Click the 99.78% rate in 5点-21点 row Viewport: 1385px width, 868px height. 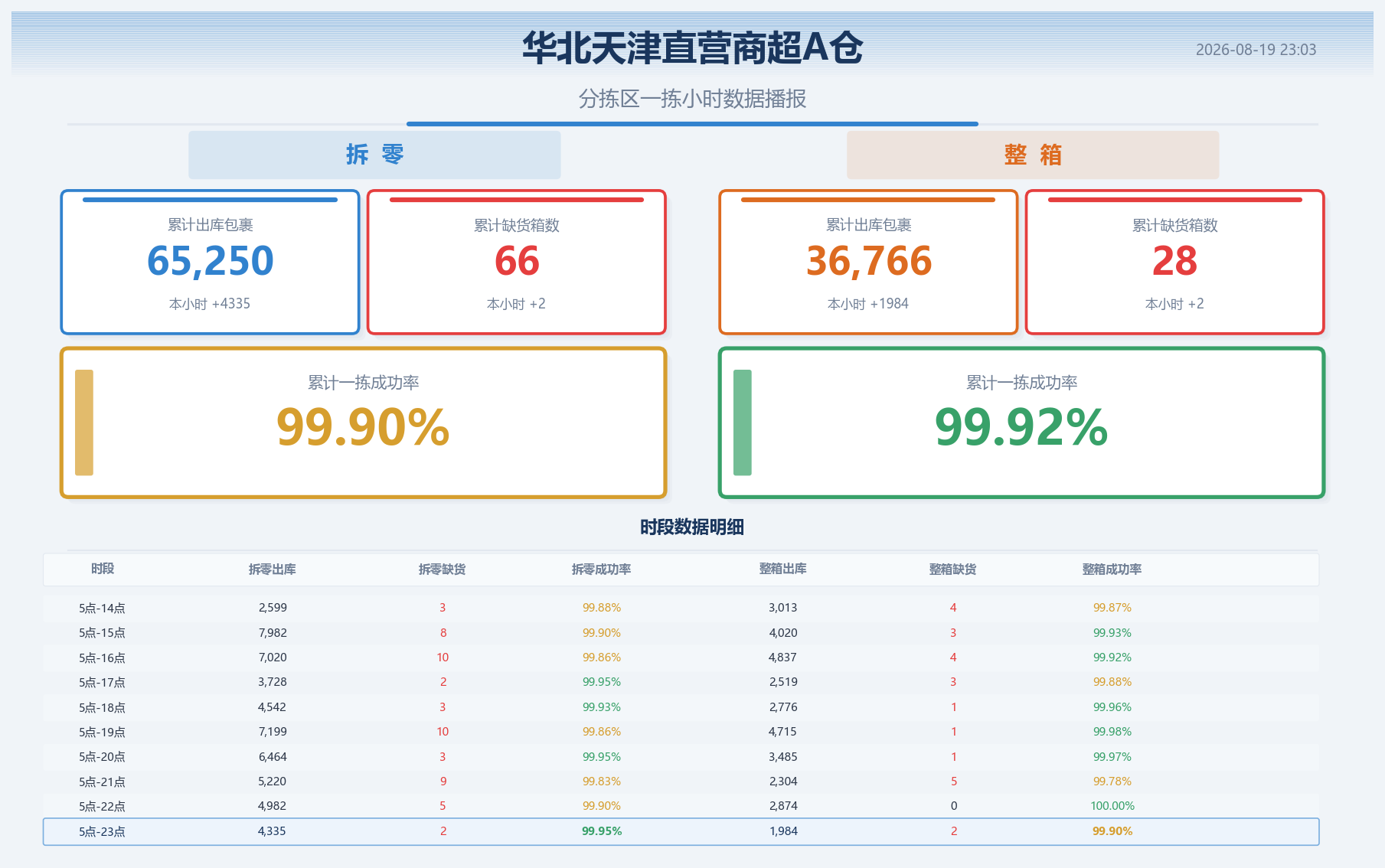pos(1112,782)
